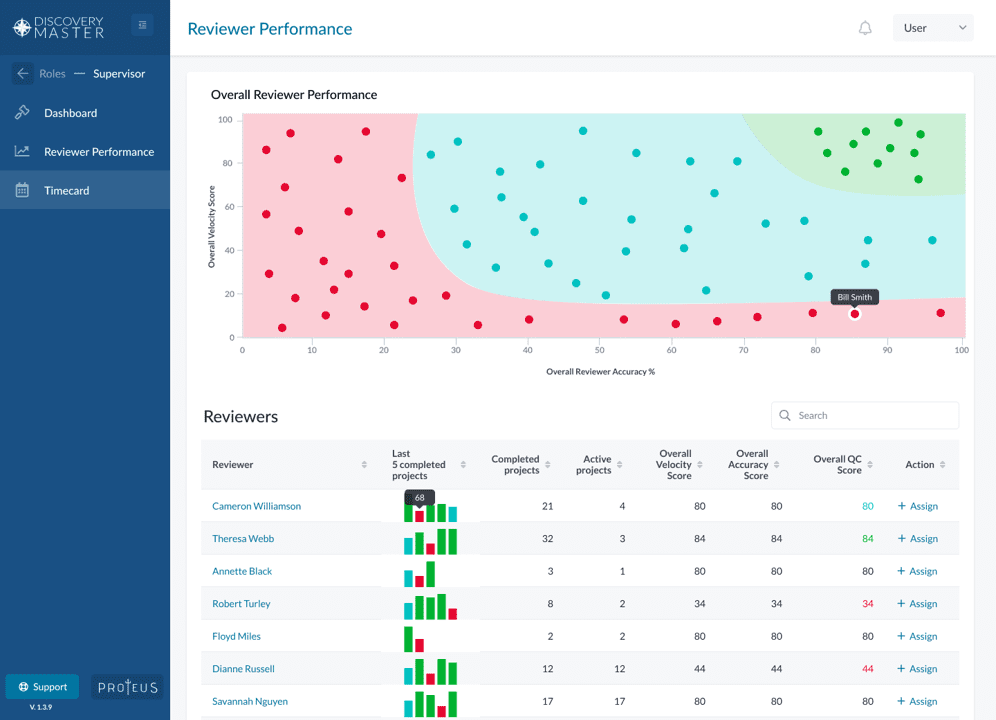Click in the reviewers Search field
Image resolution: width=996 pixels, height=720 pixels.
(x=874, y=416)
